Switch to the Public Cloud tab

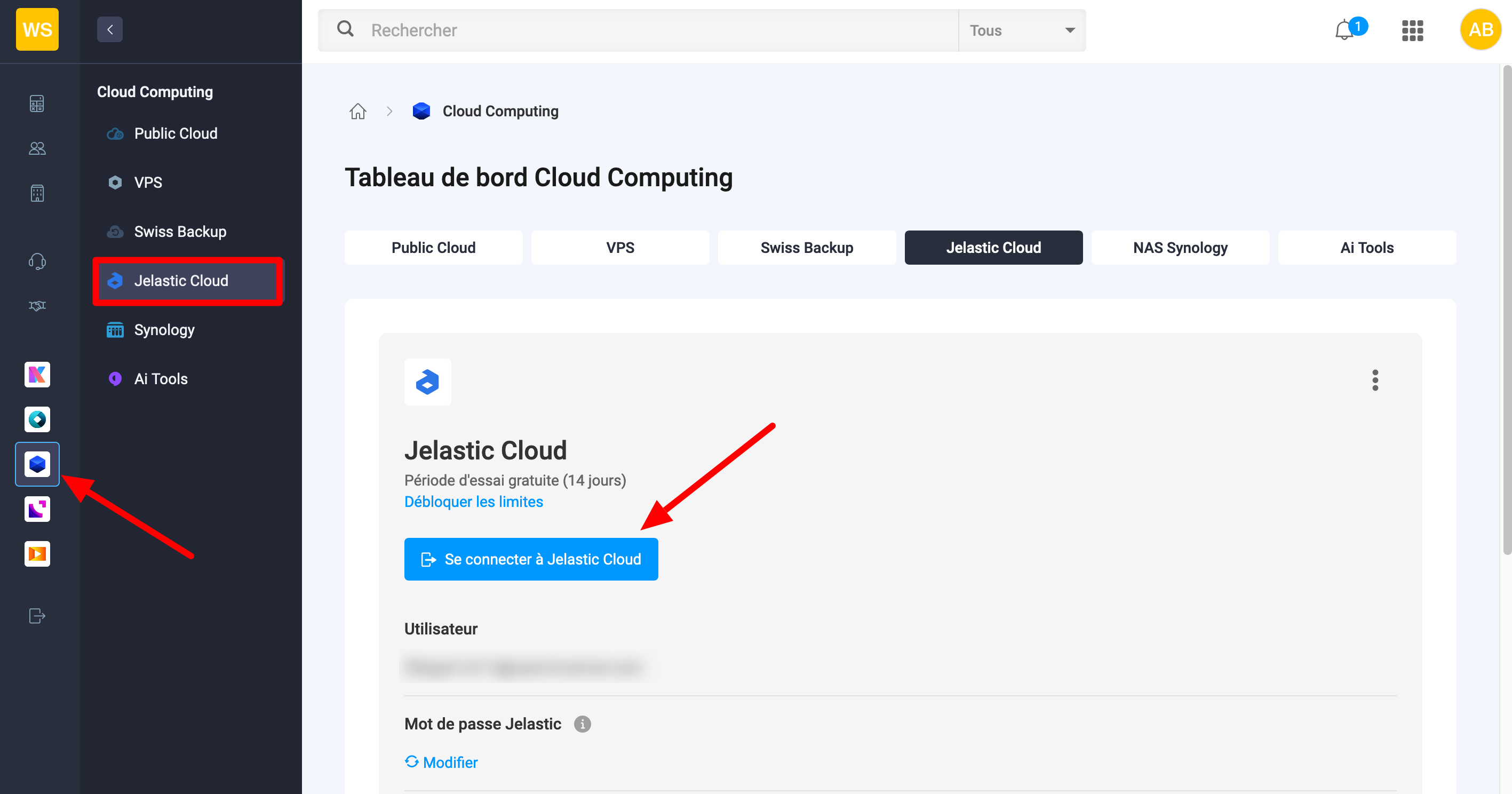tap(433, 248)
